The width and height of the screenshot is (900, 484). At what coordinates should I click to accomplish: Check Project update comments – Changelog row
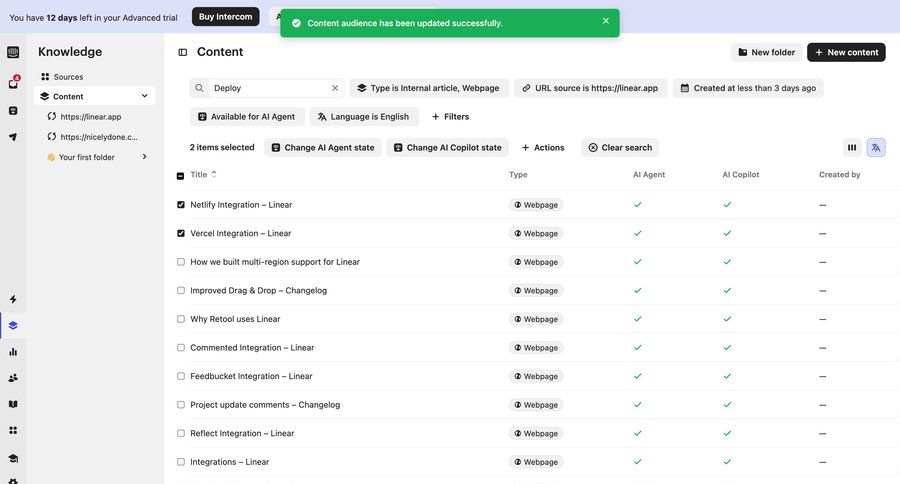[181, 405]
